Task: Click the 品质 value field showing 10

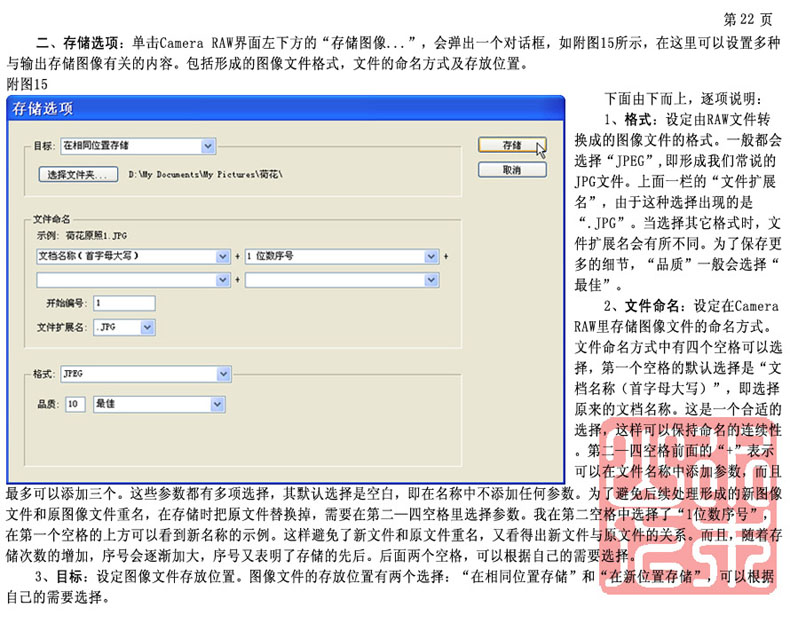Action: click(75, 404)
